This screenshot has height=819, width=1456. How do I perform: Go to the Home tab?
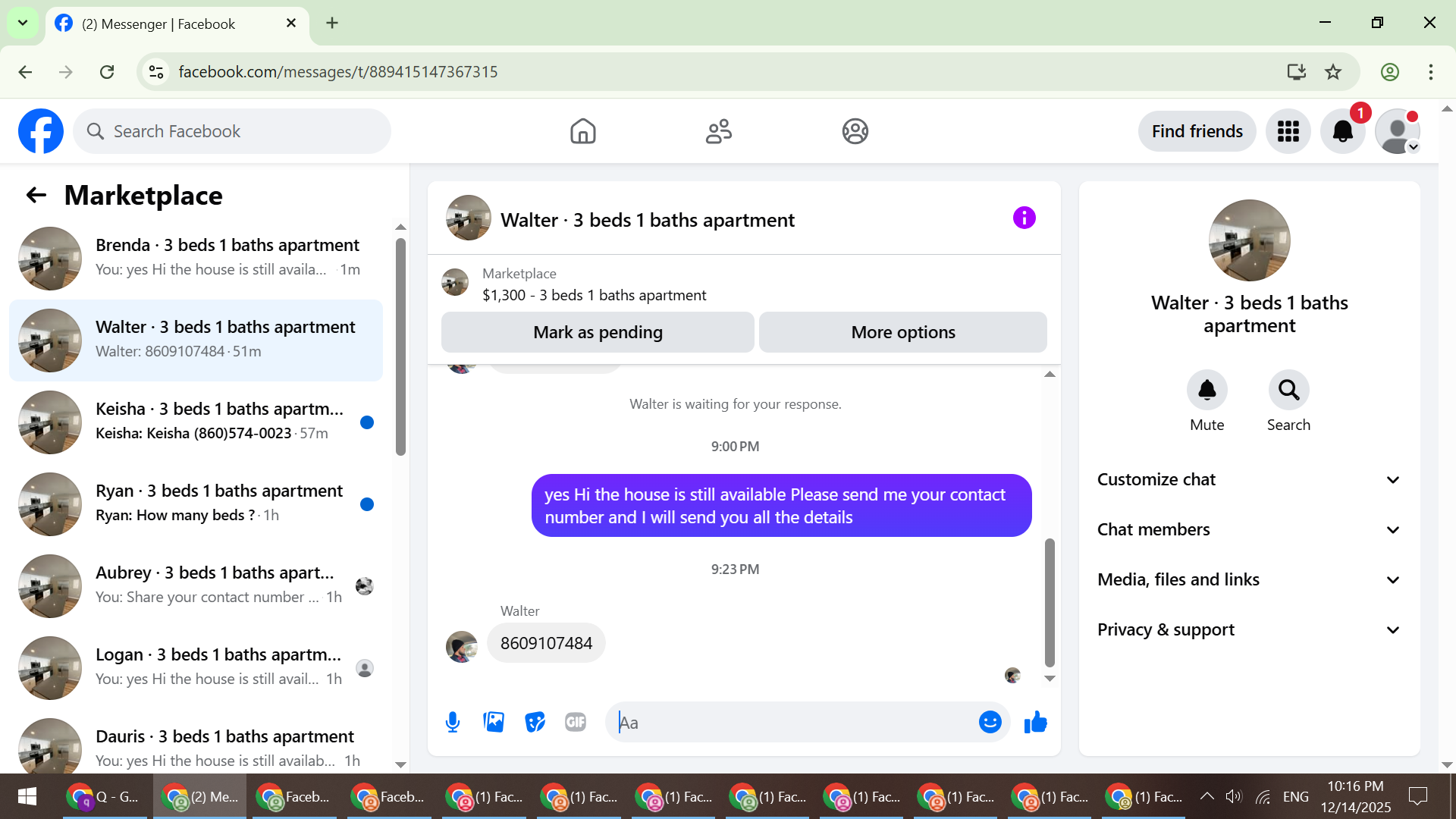click(582, 131)
